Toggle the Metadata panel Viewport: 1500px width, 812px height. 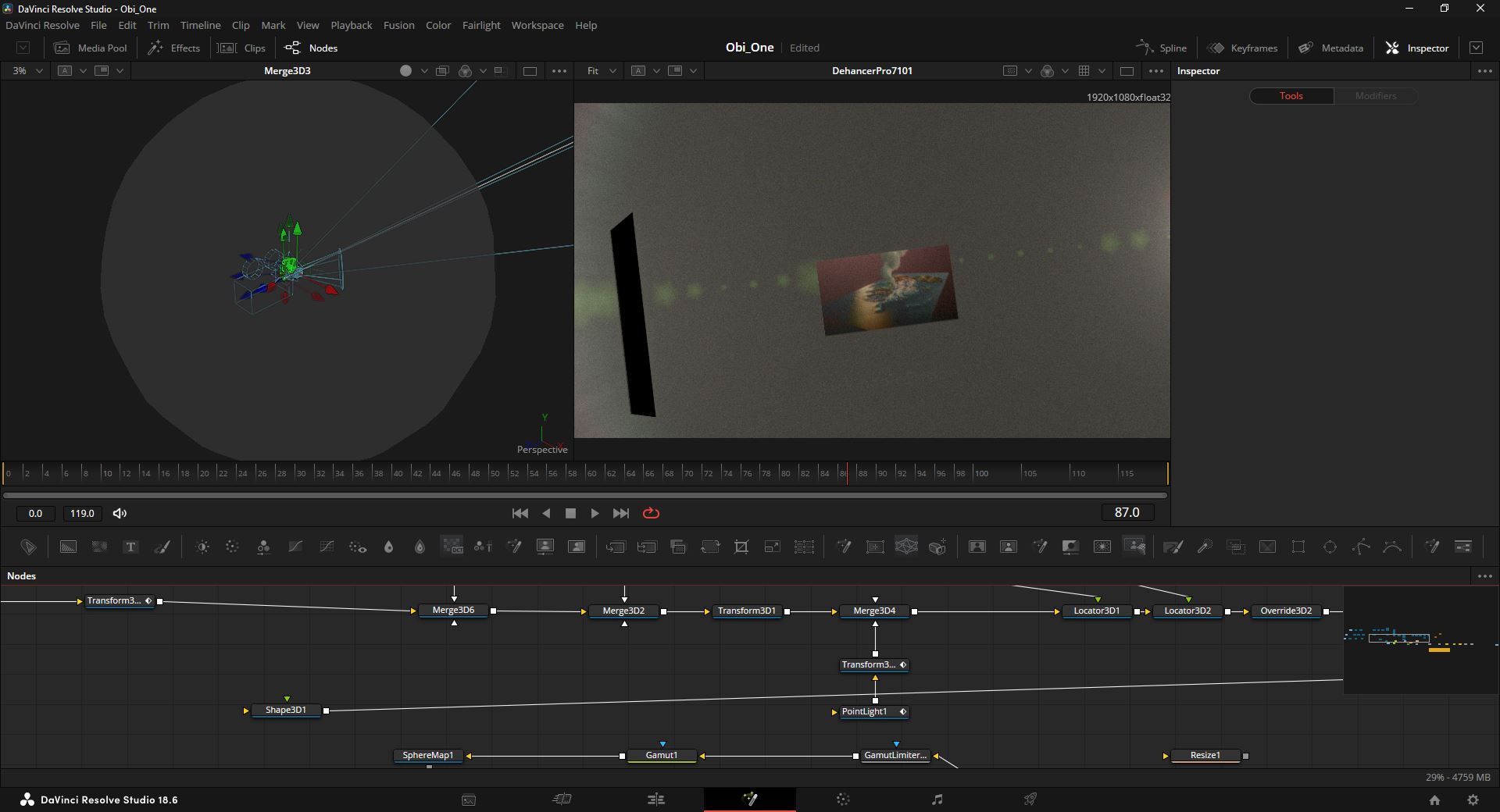pyautogui.click(x=1330, y=48)
